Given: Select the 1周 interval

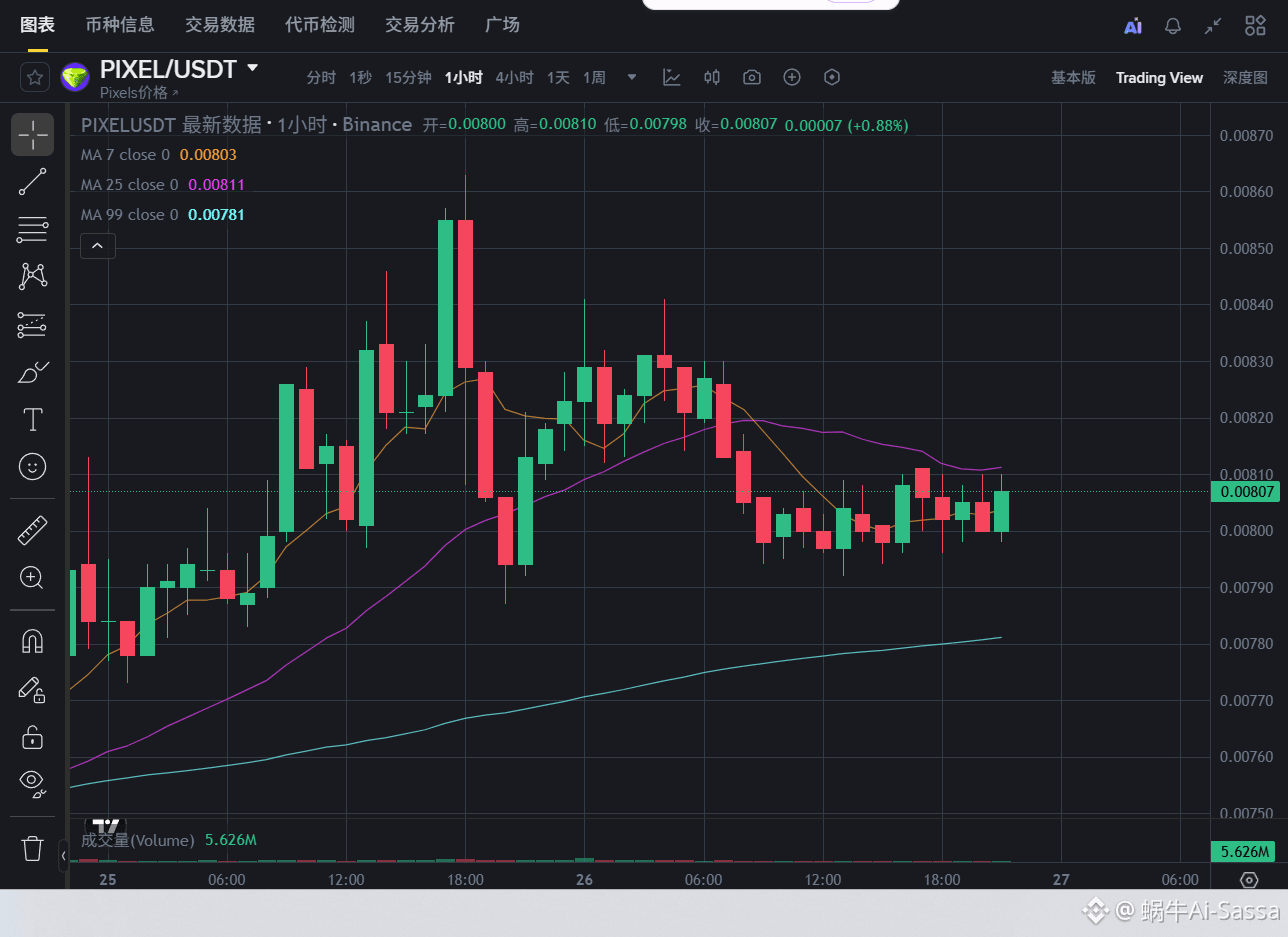Looking at the screenshot, I should tap(594, 77).
